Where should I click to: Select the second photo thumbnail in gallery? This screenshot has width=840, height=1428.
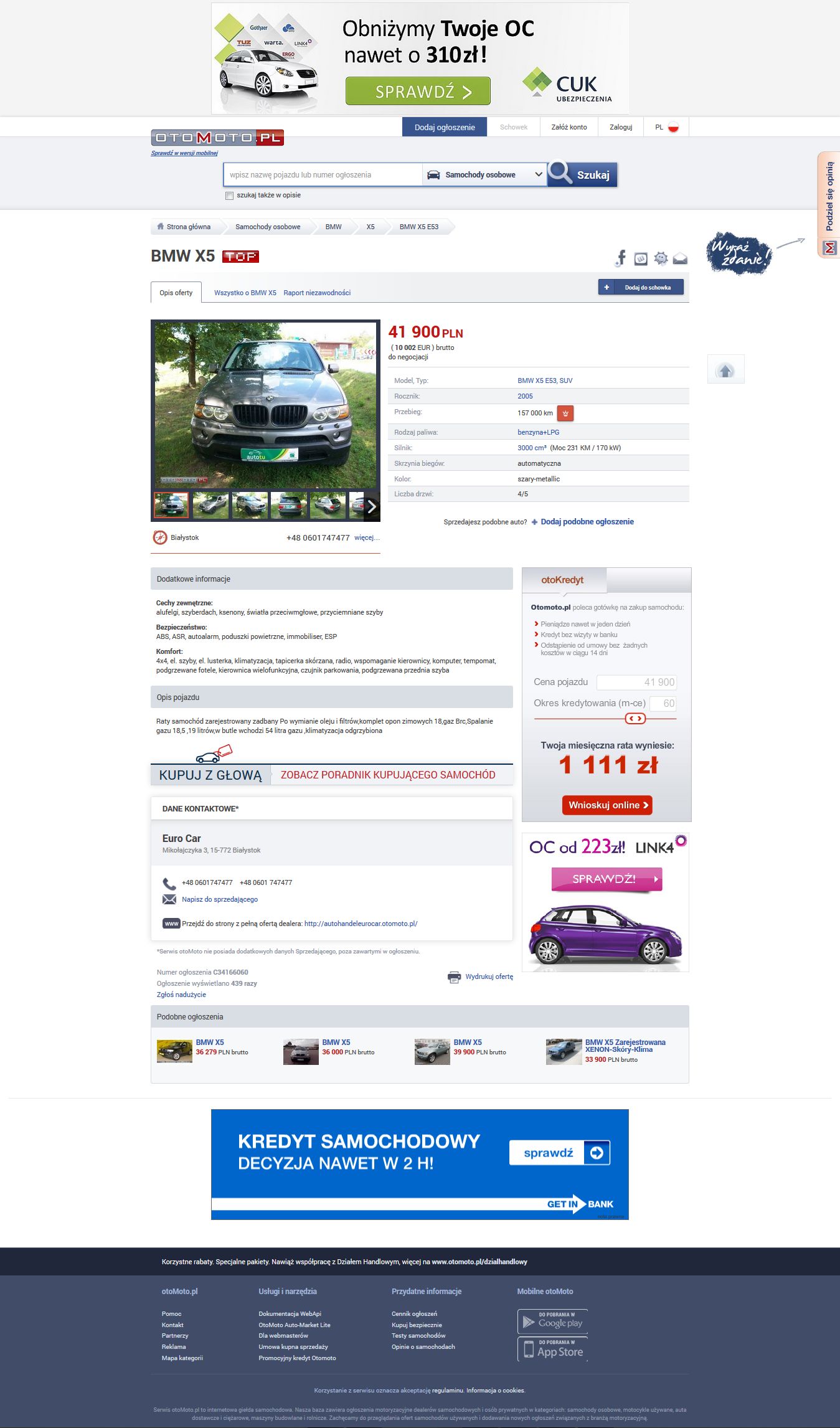click(210, 505)
